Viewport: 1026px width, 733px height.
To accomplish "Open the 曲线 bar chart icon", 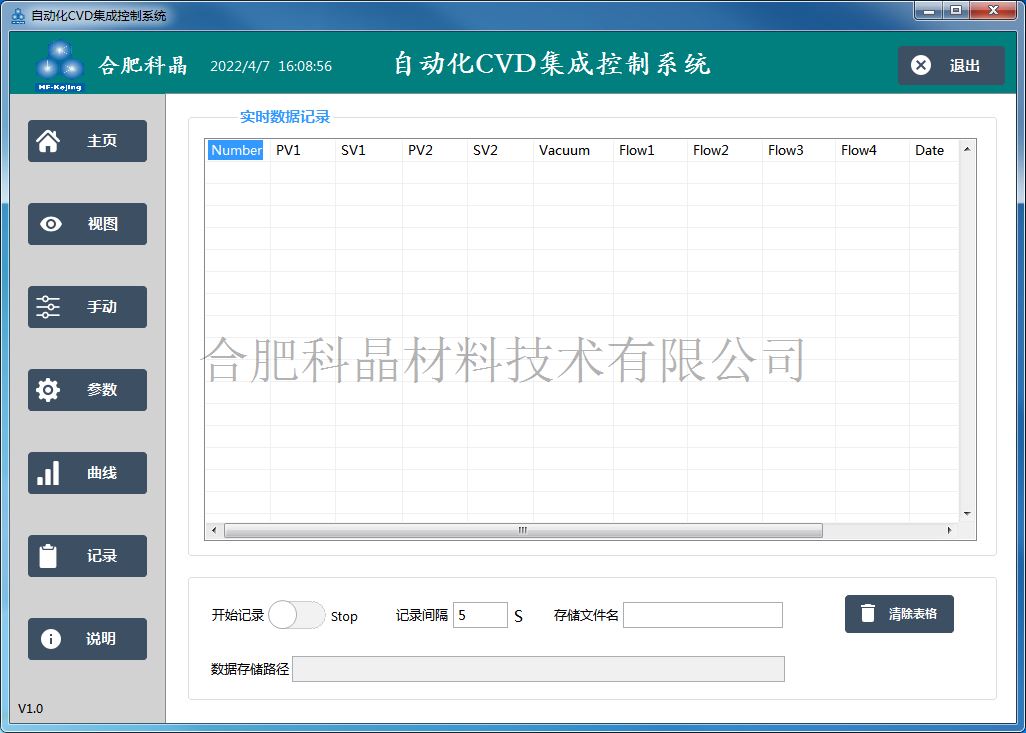I will [x=48, y=473].
